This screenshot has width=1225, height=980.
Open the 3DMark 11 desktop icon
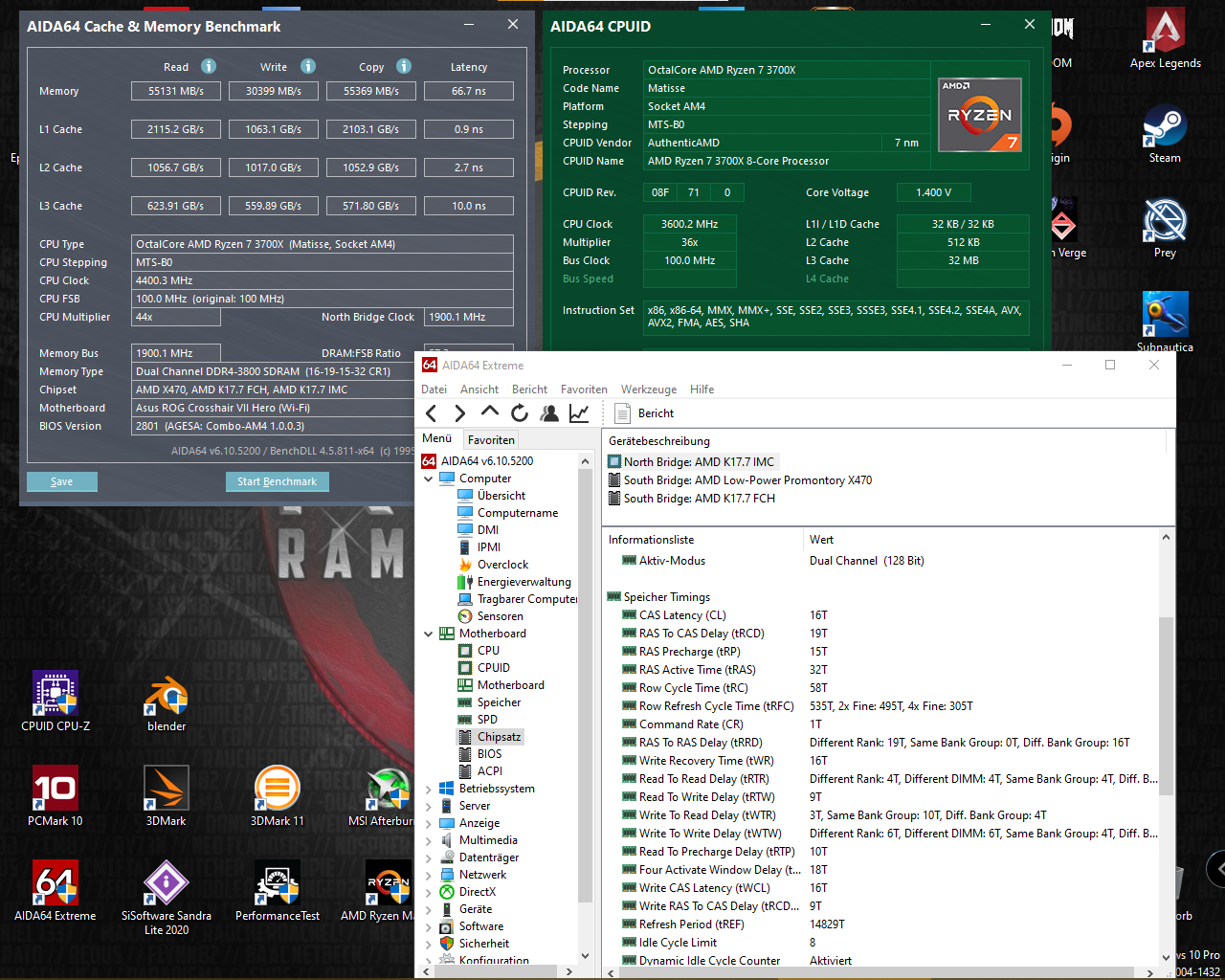point(278,796)
